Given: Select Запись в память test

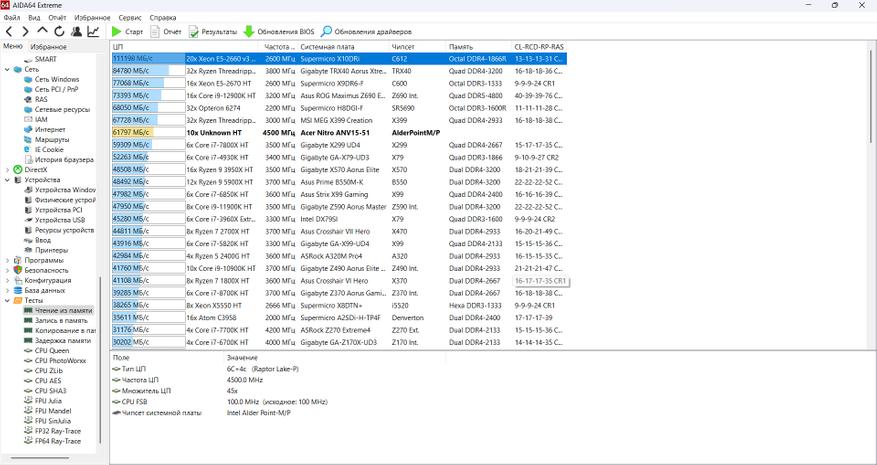Looking at the screenshot, I should [61, 321].
